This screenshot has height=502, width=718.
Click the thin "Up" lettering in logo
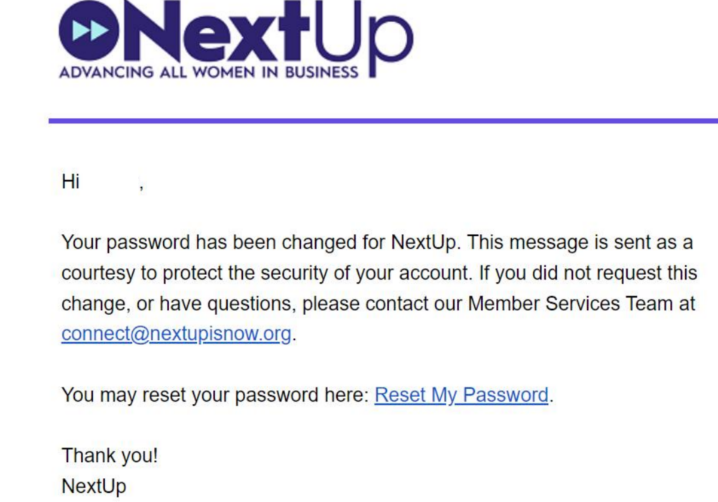[x=365, y=38]
